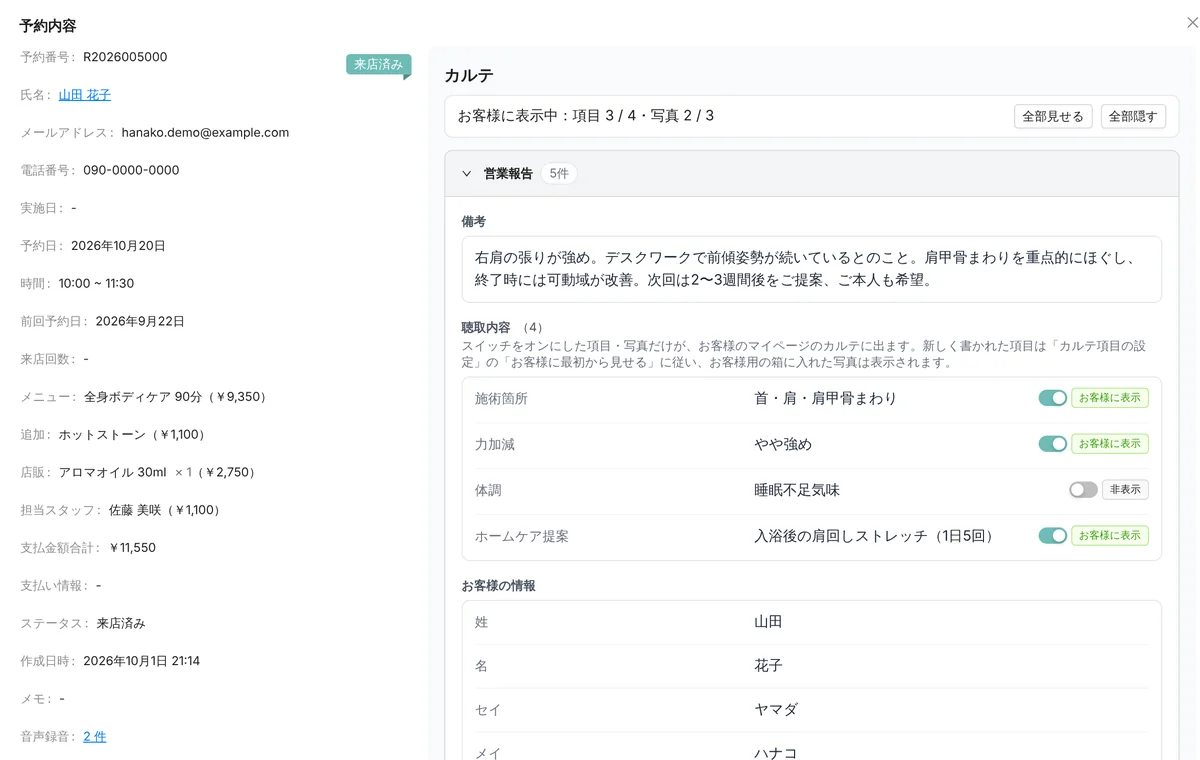The height and width of the screenshot is (760, 1200).
Task: Open the 2 件 voice recordings link
Action: [x=95, y=737]
